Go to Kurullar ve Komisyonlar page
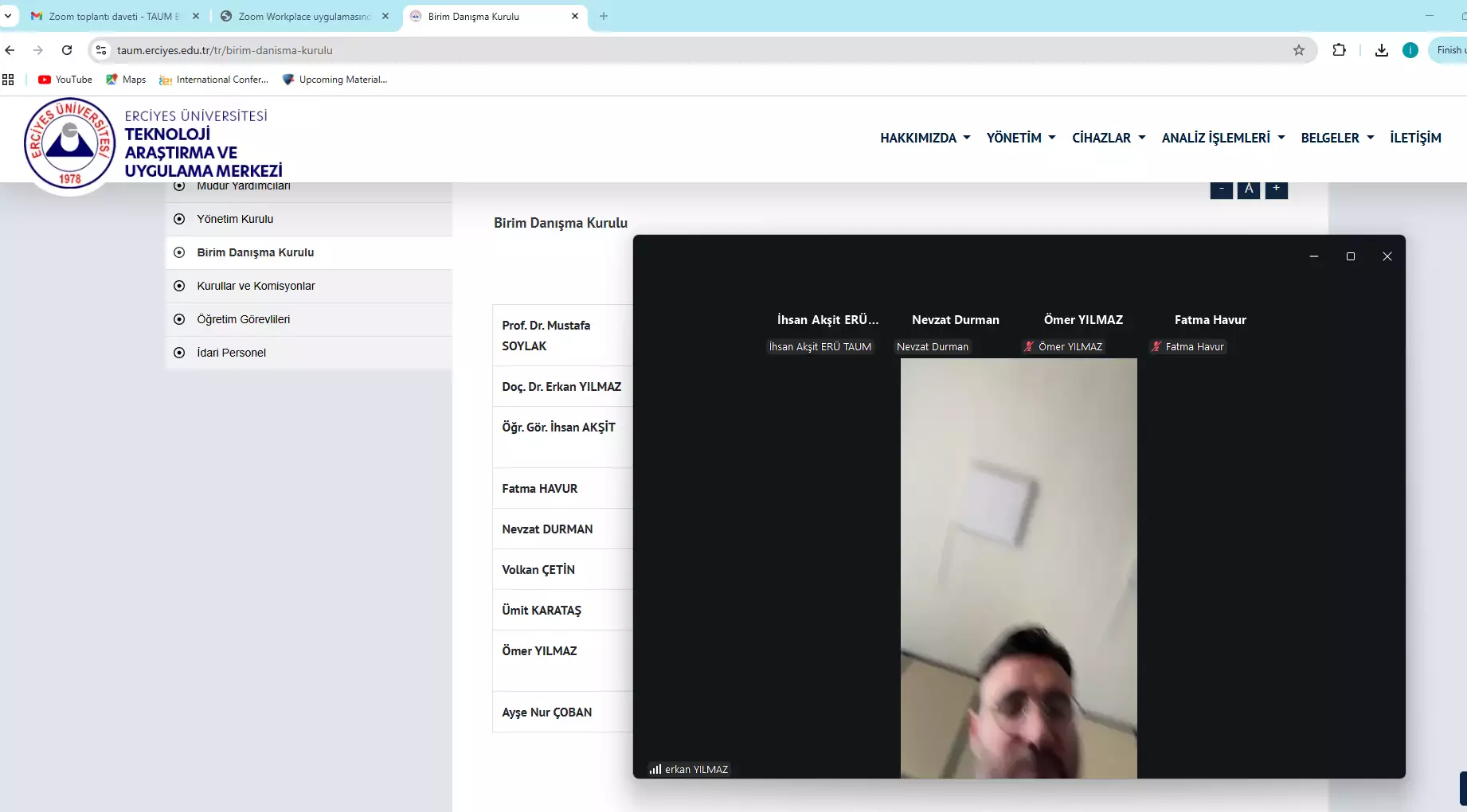Screen dimensions: 1467x812 coord(256,286)
